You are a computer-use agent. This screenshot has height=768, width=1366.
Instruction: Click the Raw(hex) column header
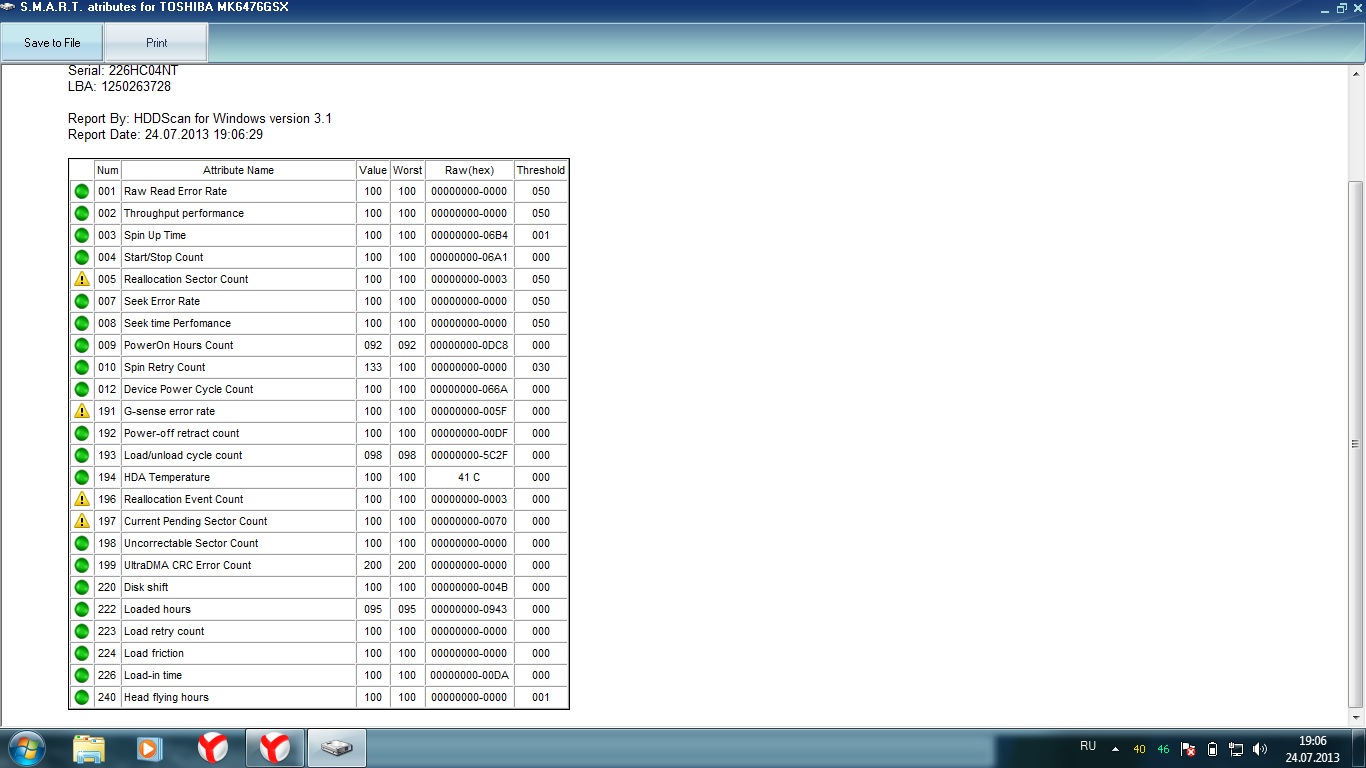point(470,170)
